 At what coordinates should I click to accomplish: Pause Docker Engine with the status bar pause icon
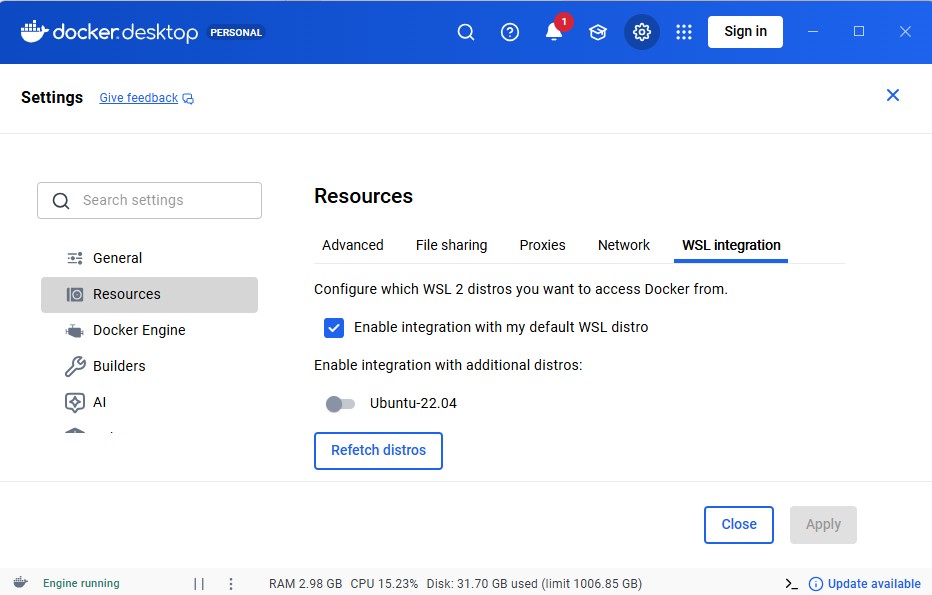click(199, 584)
